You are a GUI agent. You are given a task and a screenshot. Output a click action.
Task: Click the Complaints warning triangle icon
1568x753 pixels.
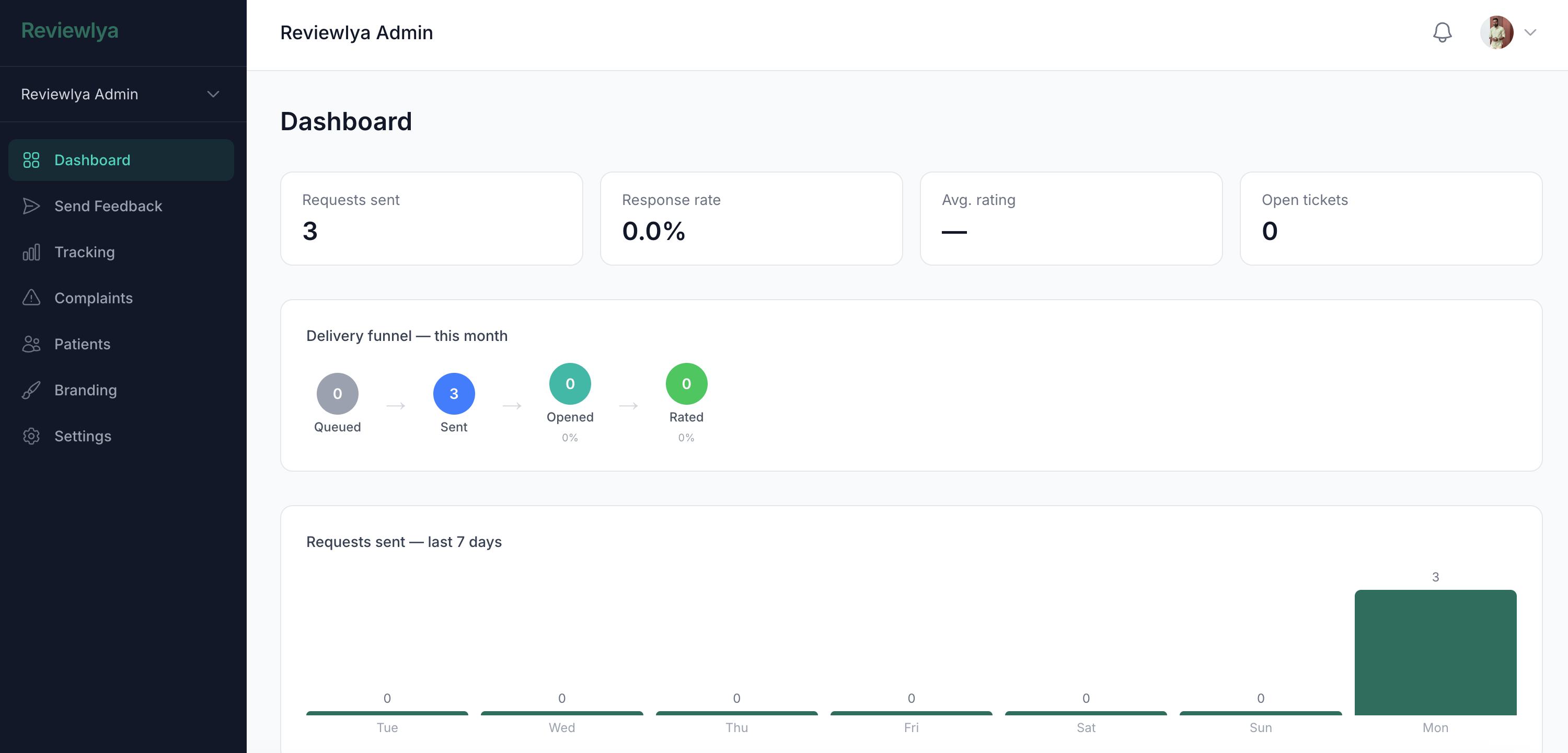31,298
